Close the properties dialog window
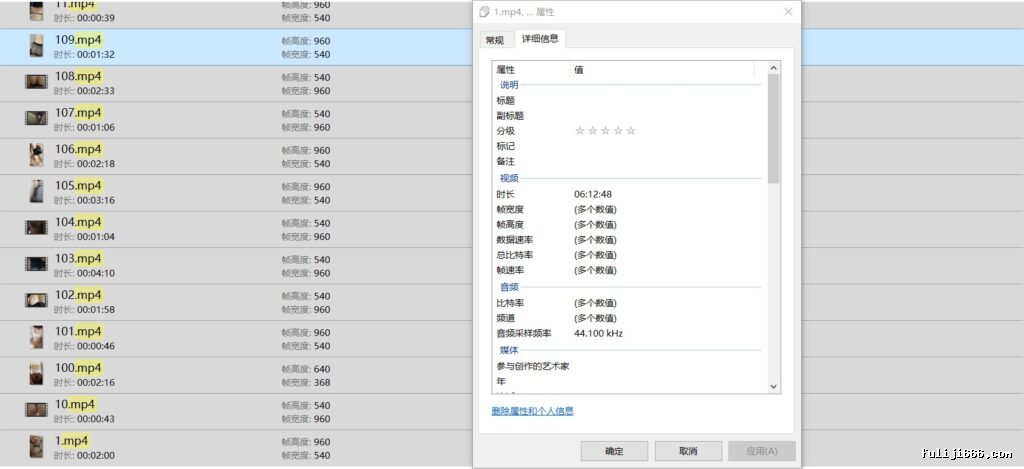1024x469 pixels. pos(788,12)
